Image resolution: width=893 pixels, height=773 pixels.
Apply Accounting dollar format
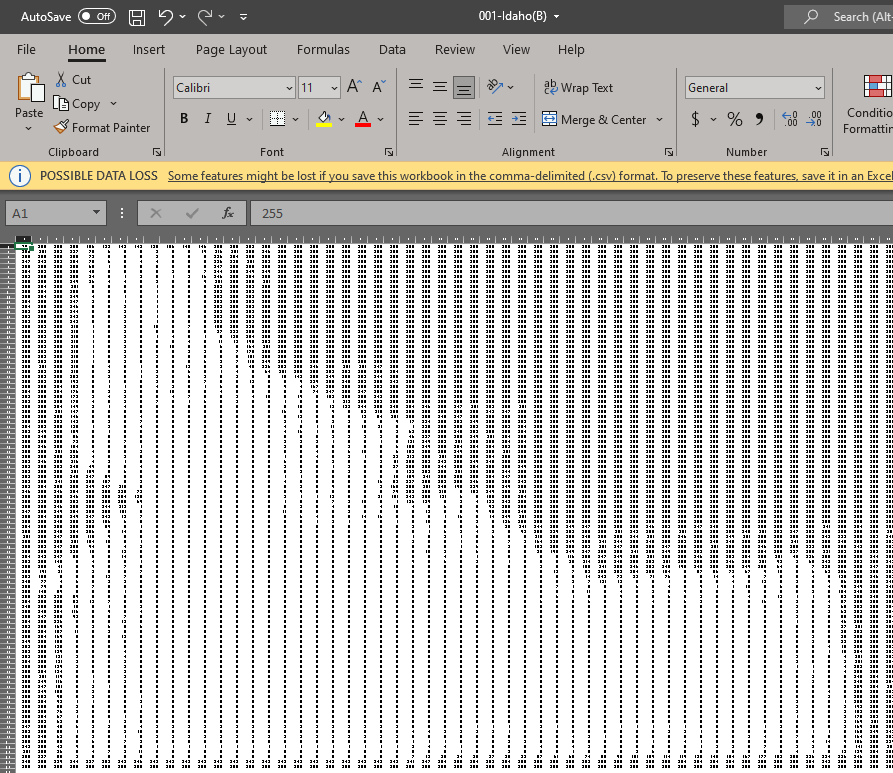point(695,119)
